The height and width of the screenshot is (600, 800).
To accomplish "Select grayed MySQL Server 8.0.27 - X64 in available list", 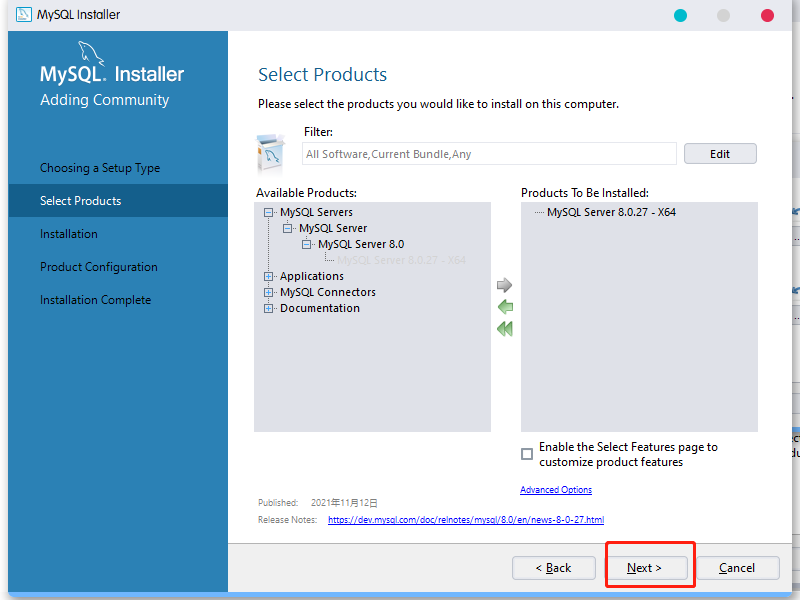I will point(401,260).
